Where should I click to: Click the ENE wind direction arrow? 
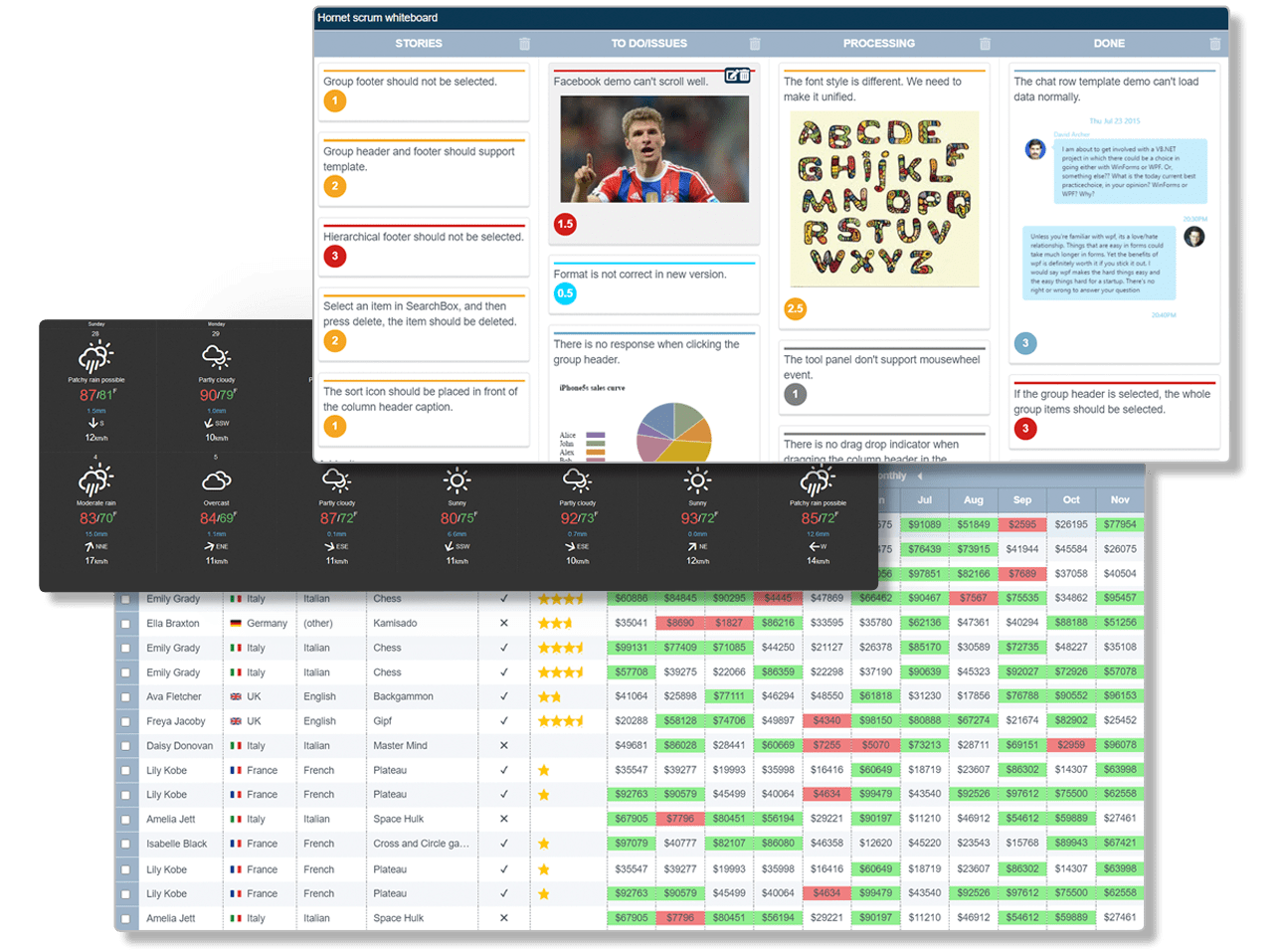[x=209, y=546]
